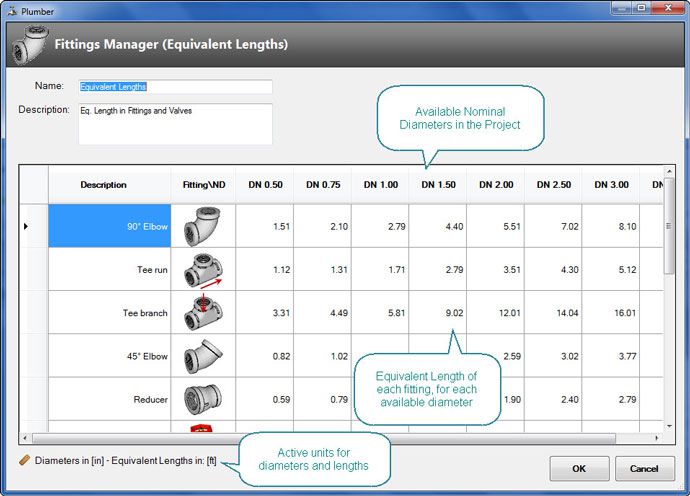Image resolution: width=690 pixels, height=496 pixels.
Task: Select the 45° Elbow fitting icon
Action: coord(204,356)
